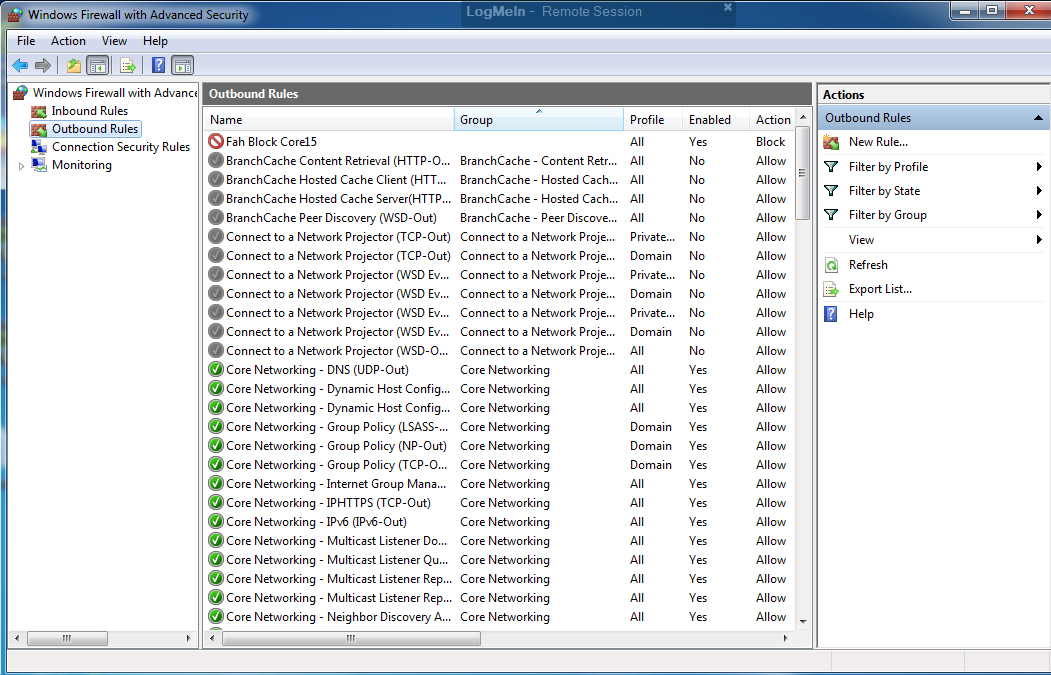Click the Export List toolbar icon
The image size is (1051, 675).
[127, 65]
